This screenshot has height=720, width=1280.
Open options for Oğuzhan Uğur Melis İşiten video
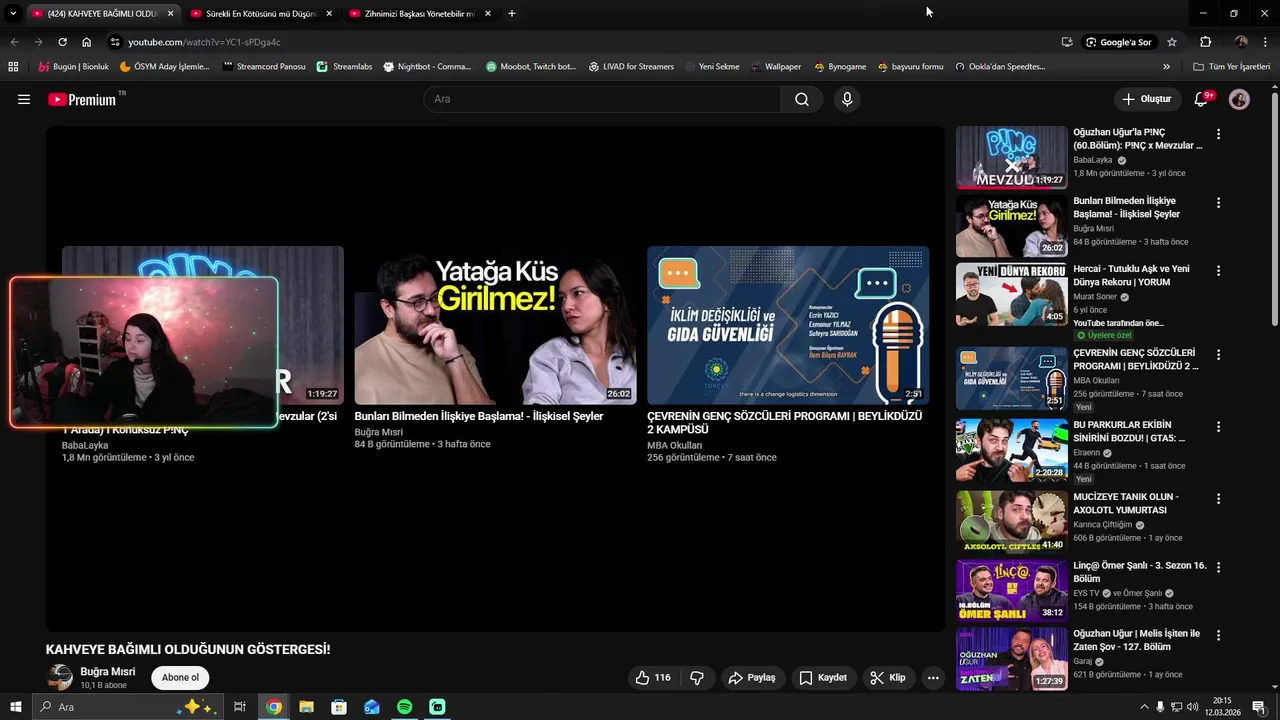(x=1218, y=635)
